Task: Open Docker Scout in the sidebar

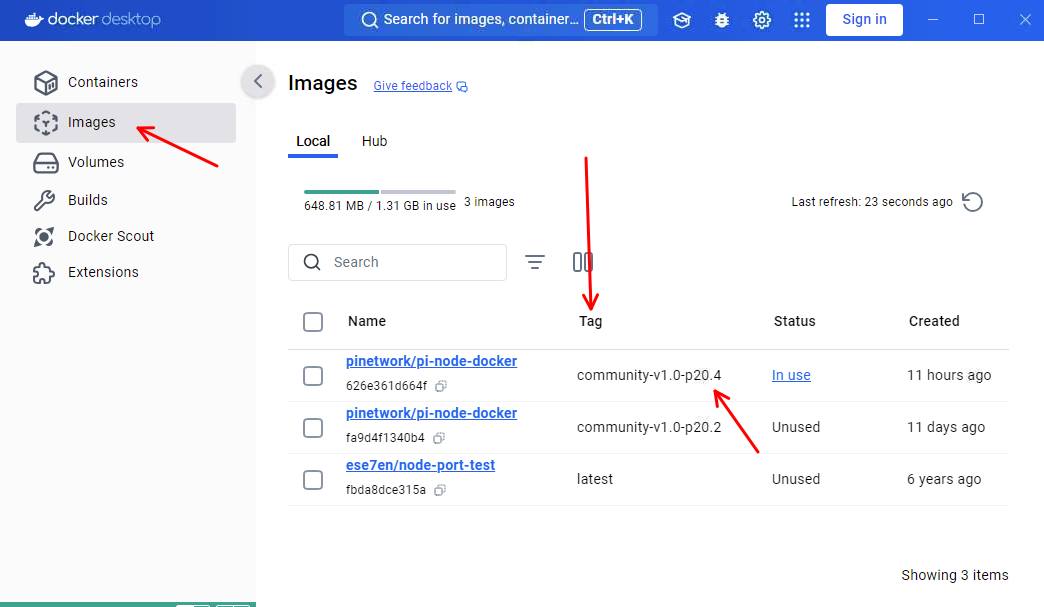Action: click(x=110, y=236)
